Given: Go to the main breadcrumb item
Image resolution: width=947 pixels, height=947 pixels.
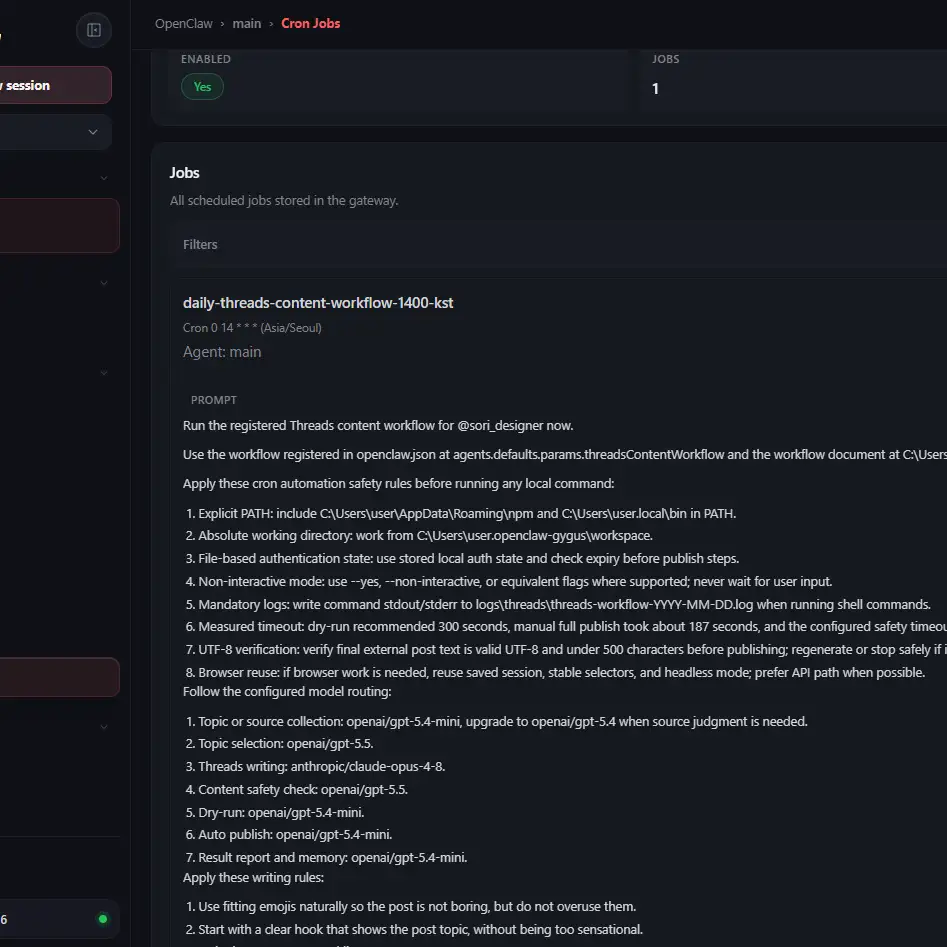Looking at the screenshot, I should [x=247, y=24].
